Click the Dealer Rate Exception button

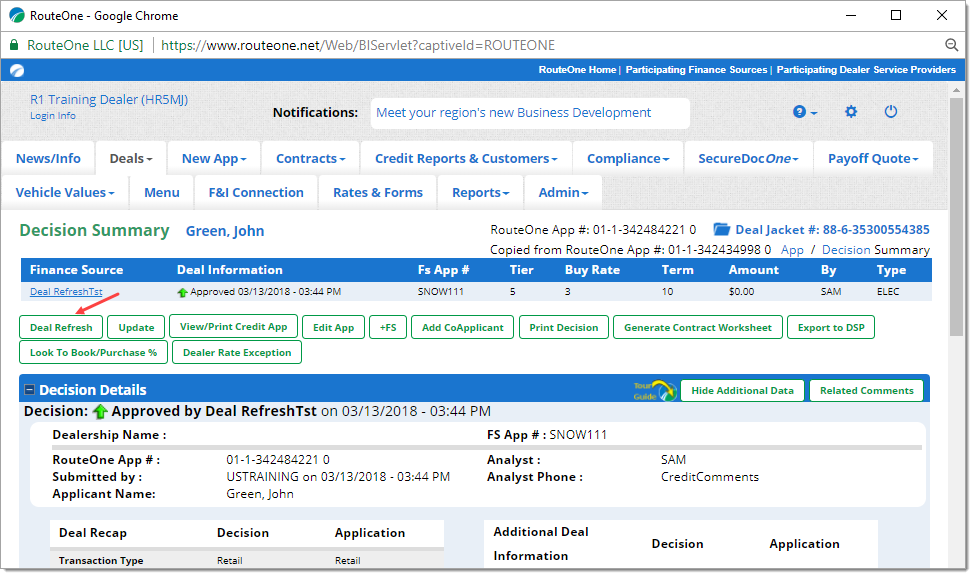[237, 352]
